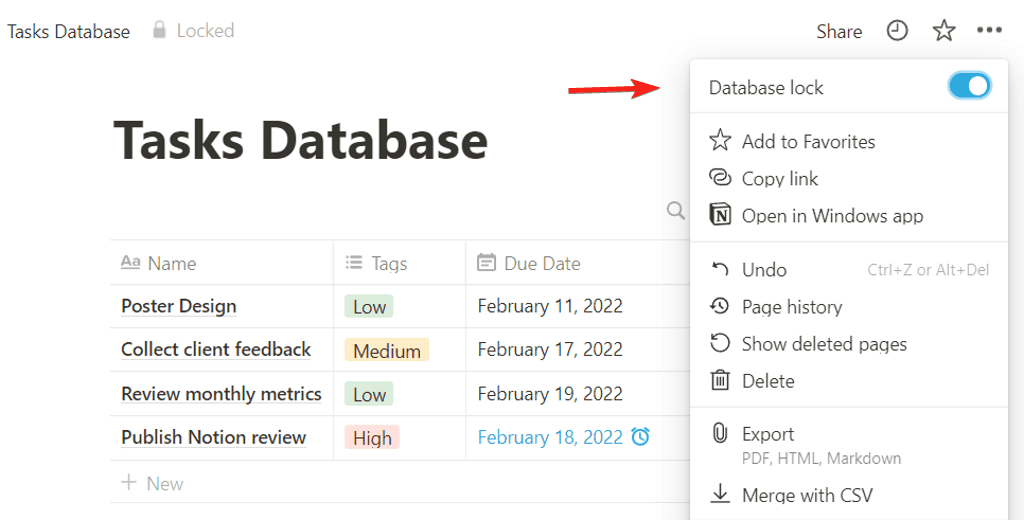
Task: Click the reminder alarm icon beside February 18
Action: [x=641, y=437]
